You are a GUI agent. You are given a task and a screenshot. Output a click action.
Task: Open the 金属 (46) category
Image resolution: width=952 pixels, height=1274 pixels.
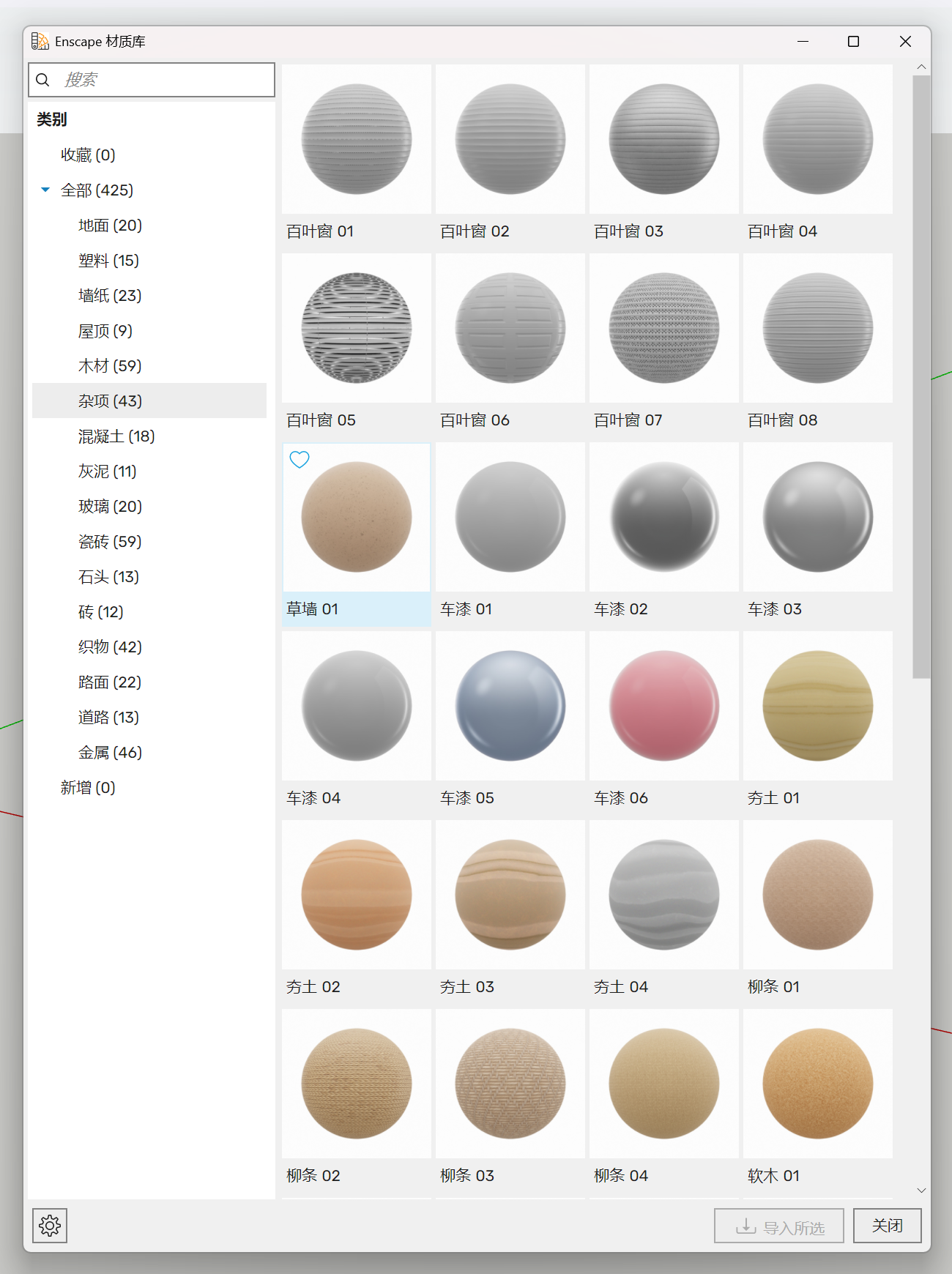tap(110, 753)
